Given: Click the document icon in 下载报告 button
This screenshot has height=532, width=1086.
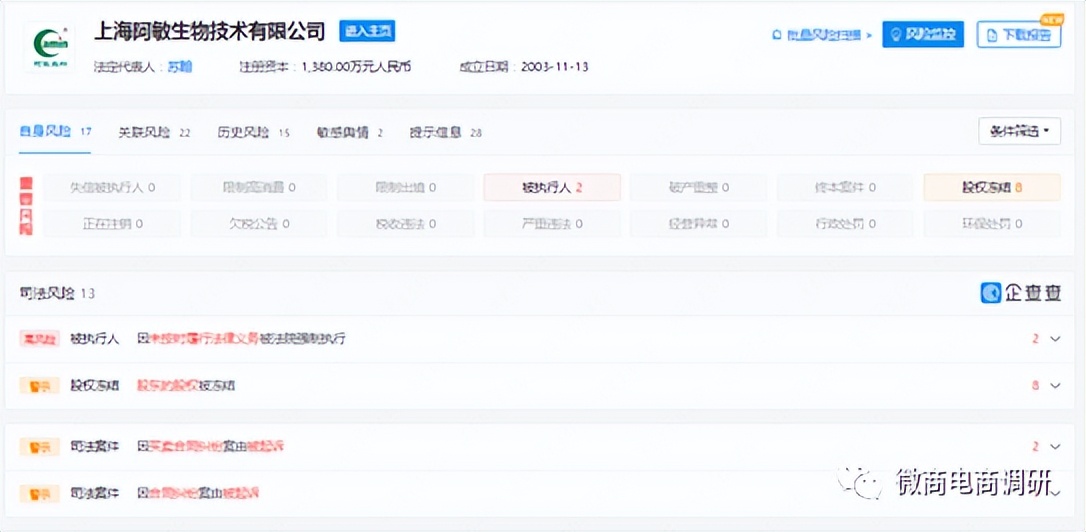Looking at the screenshot, I should coord(991,35).
